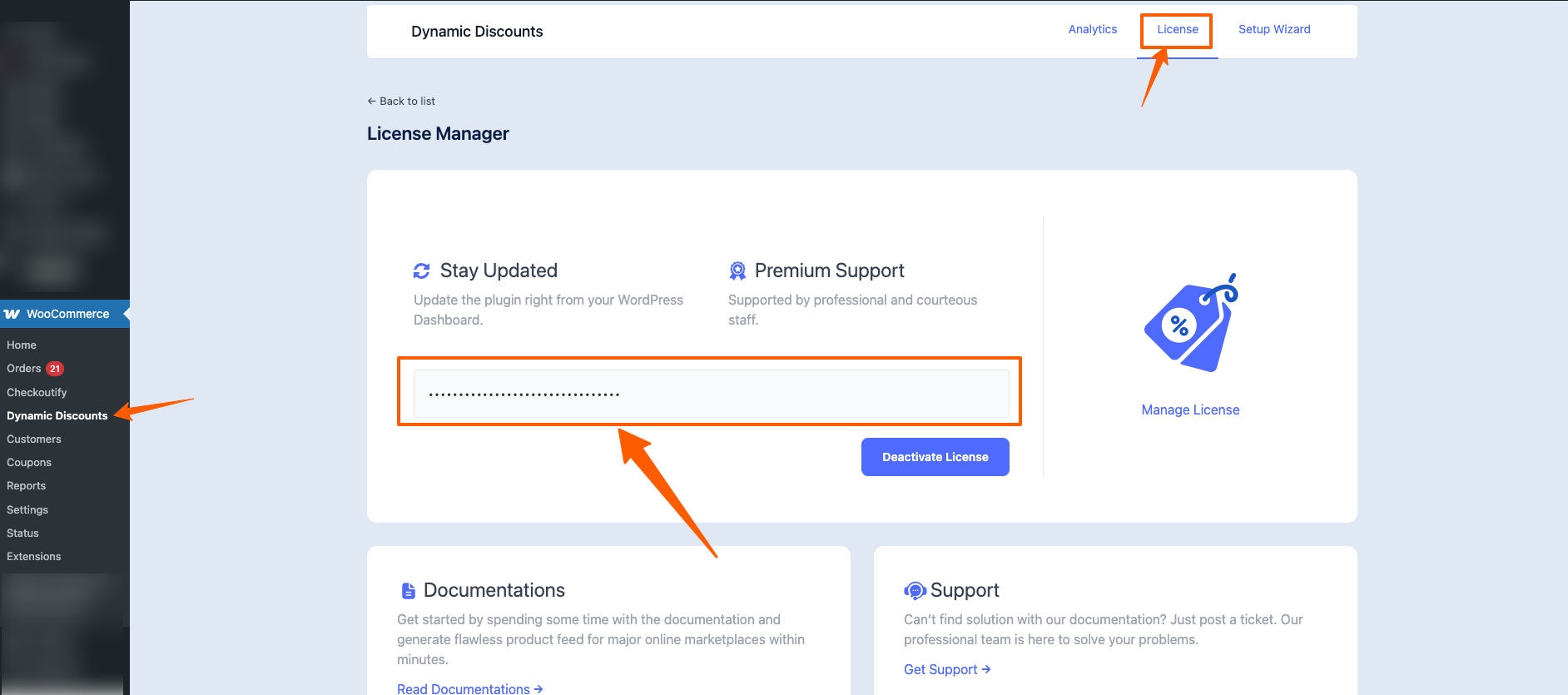
Task: Open Checkoutify from the WooCommerce menu
Action: [37, 392]
